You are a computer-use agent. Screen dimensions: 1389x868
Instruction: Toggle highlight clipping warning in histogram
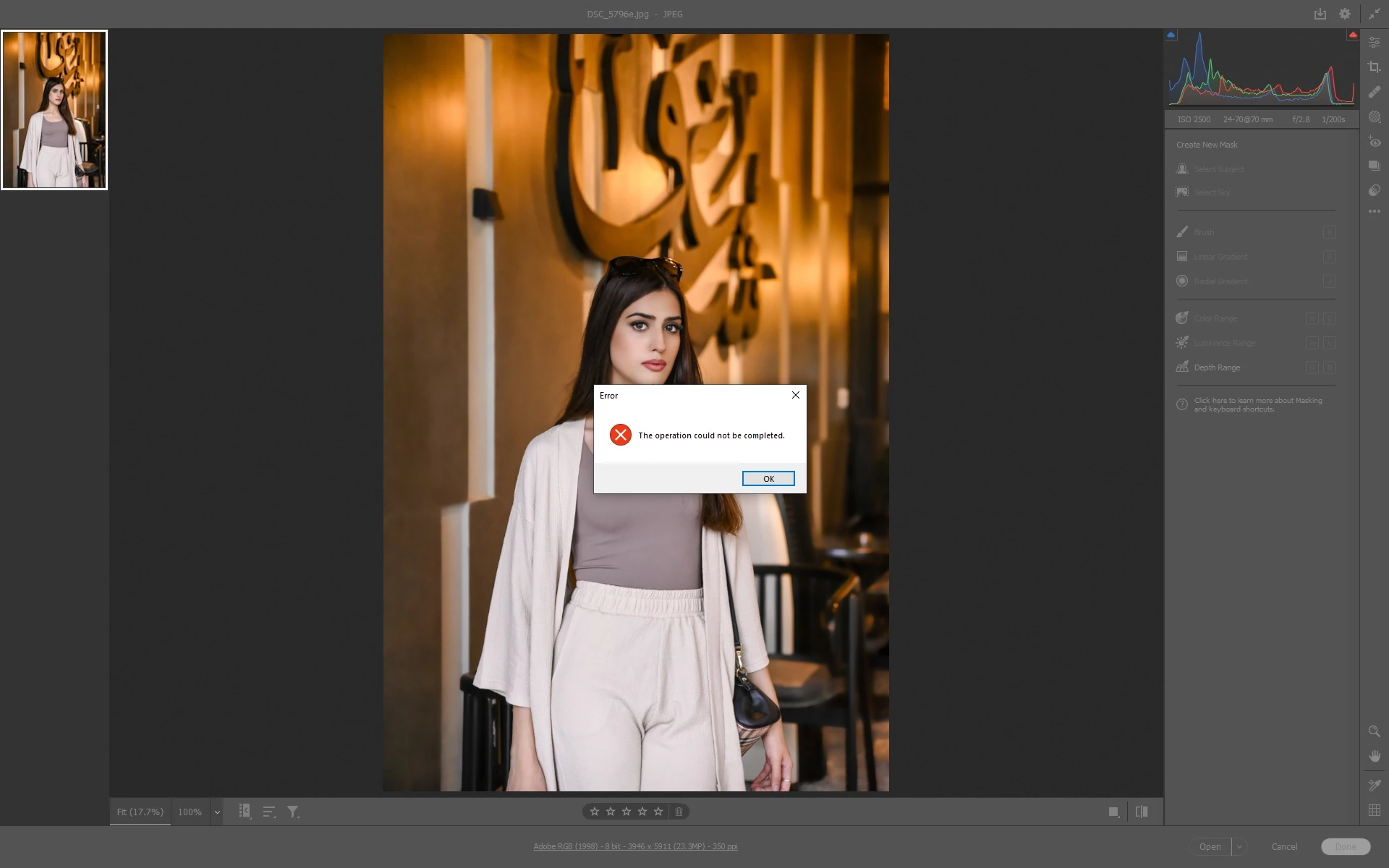(x=1352, y=35)
